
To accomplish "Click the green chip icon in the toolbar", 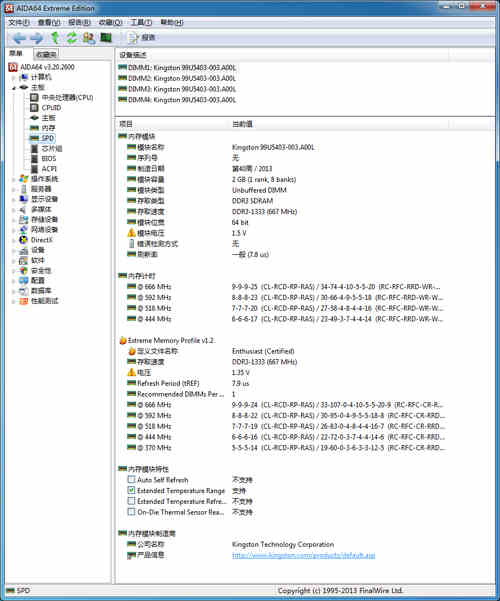I will click(106, 38).
